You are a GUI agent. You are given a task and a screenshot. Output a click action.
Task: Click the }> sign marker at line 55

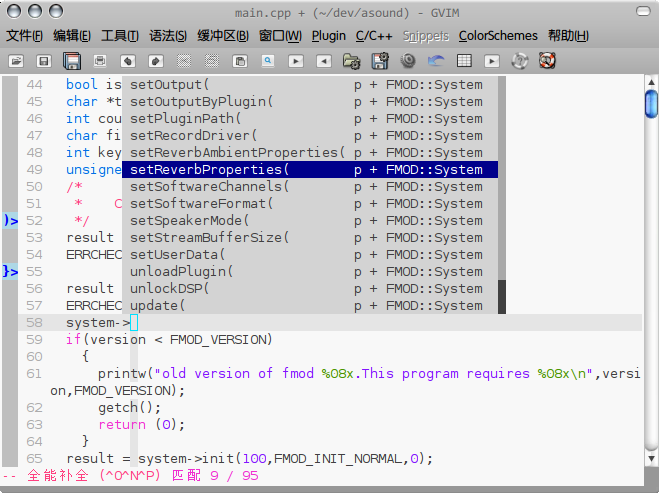[x=10, y=272]
